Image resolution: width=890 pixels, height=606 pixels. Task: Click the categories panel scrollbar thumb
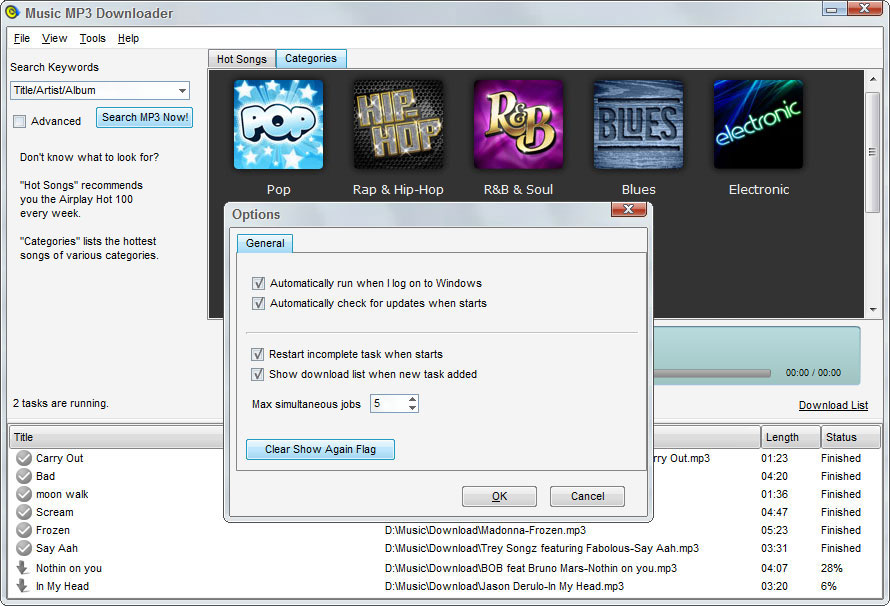[x=872, y=152]
